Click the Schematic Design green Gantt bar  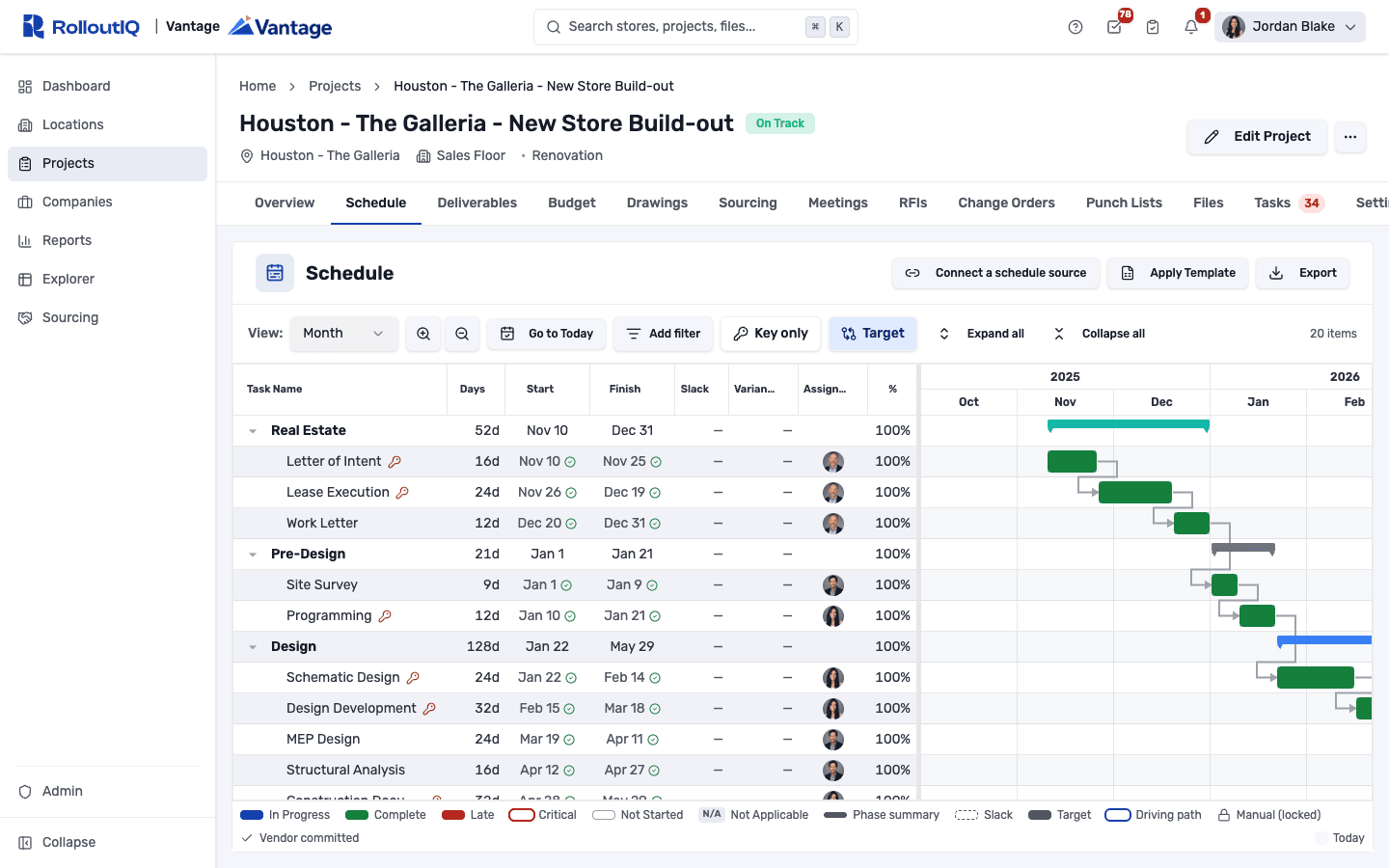(1316, 678)
